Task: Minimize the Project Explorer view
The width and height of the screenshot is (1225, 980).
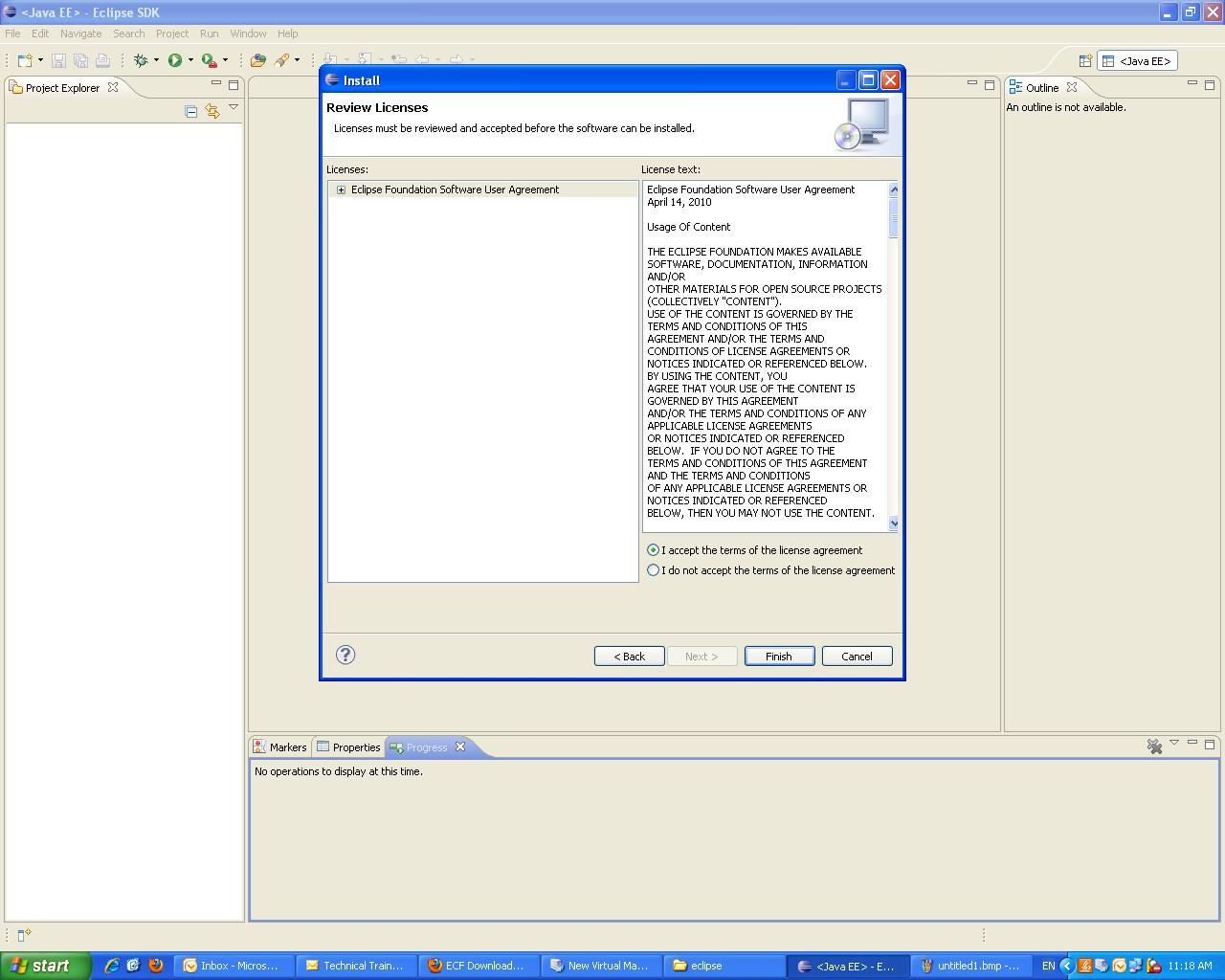Action: pyautogui.click(x=216, y=84)
